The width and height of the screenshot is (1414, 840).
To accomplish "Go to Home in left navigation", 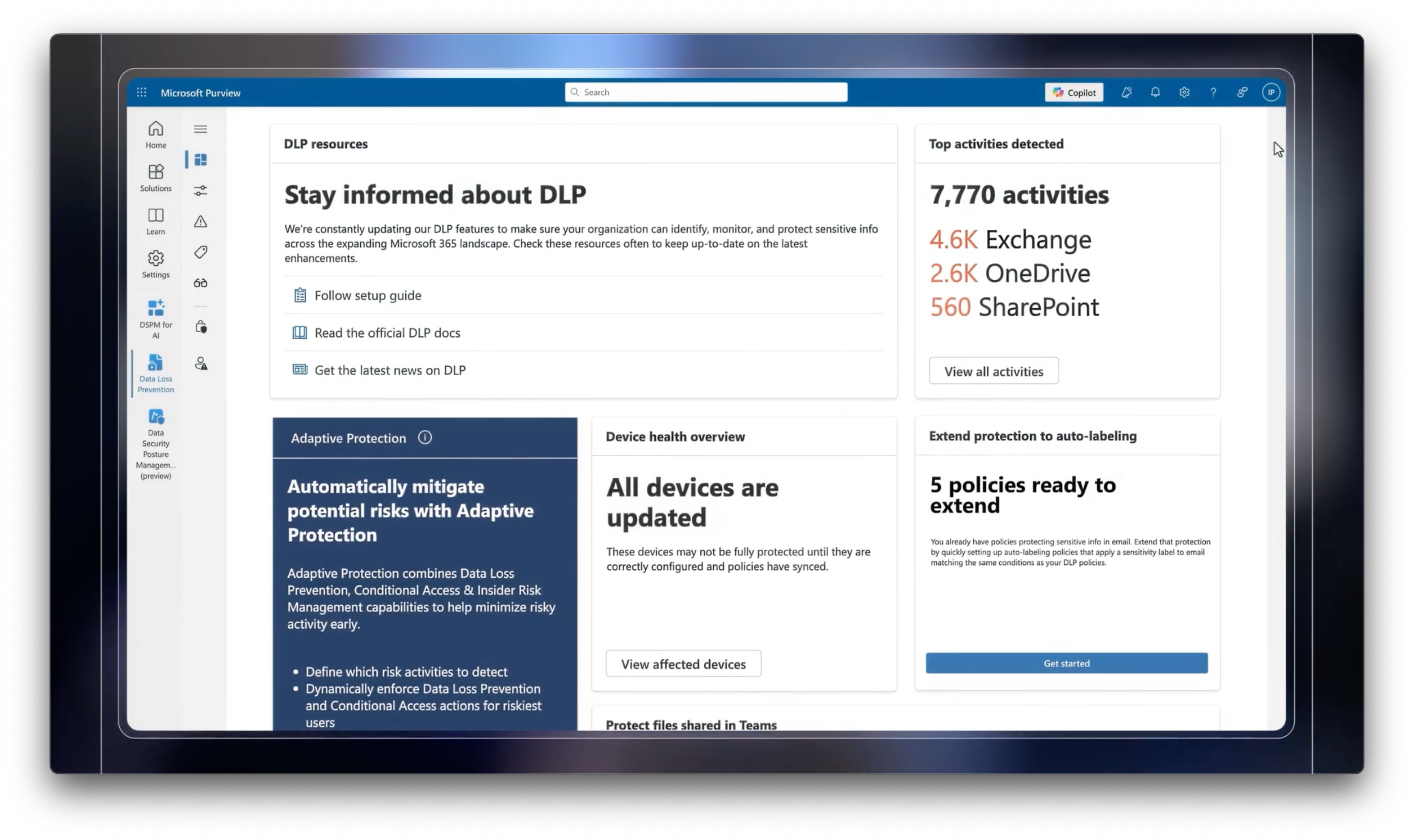I will click(156, 135).
